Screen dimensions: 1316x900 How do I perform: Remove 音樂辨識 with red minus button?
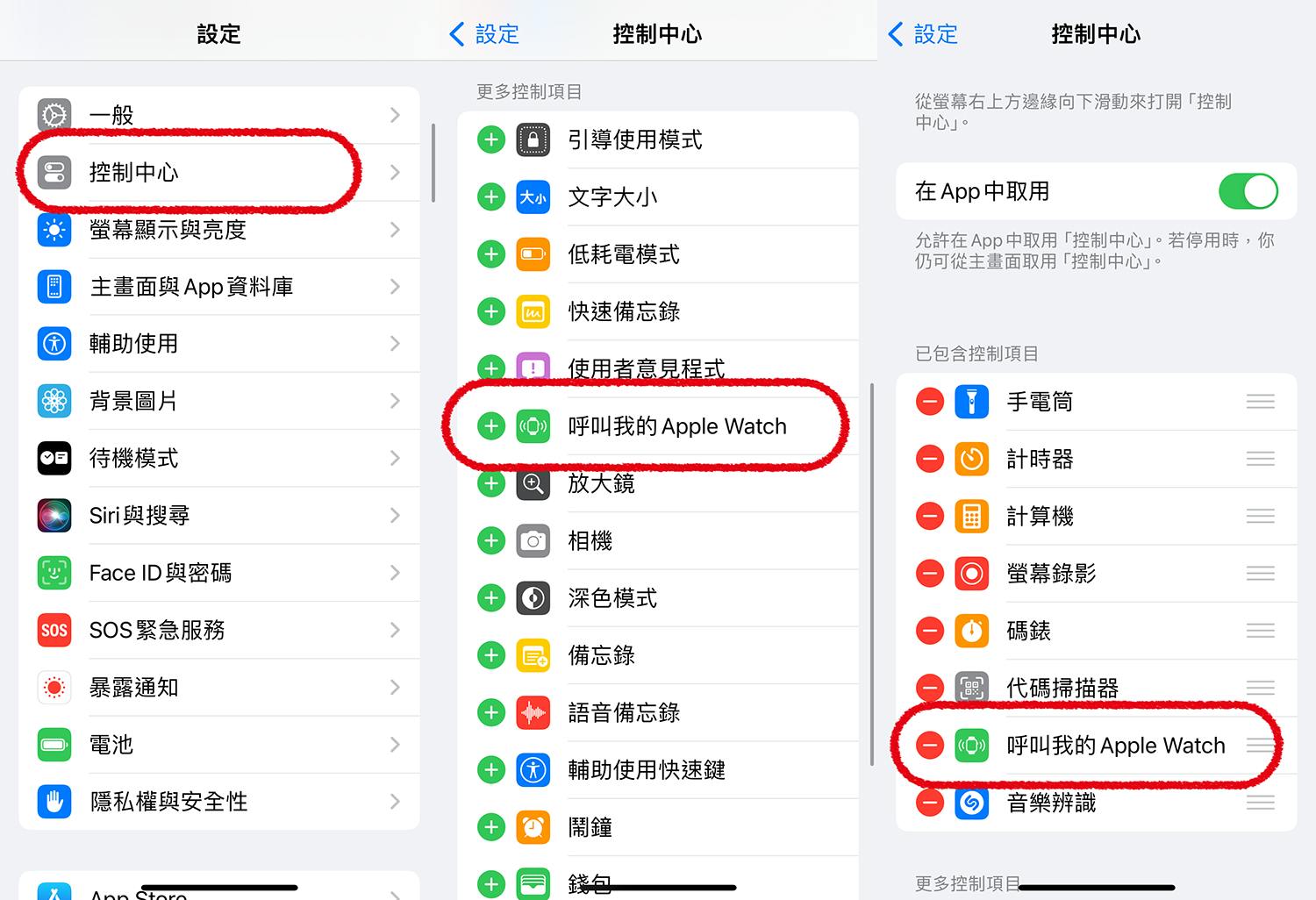[x=930, y=802]
